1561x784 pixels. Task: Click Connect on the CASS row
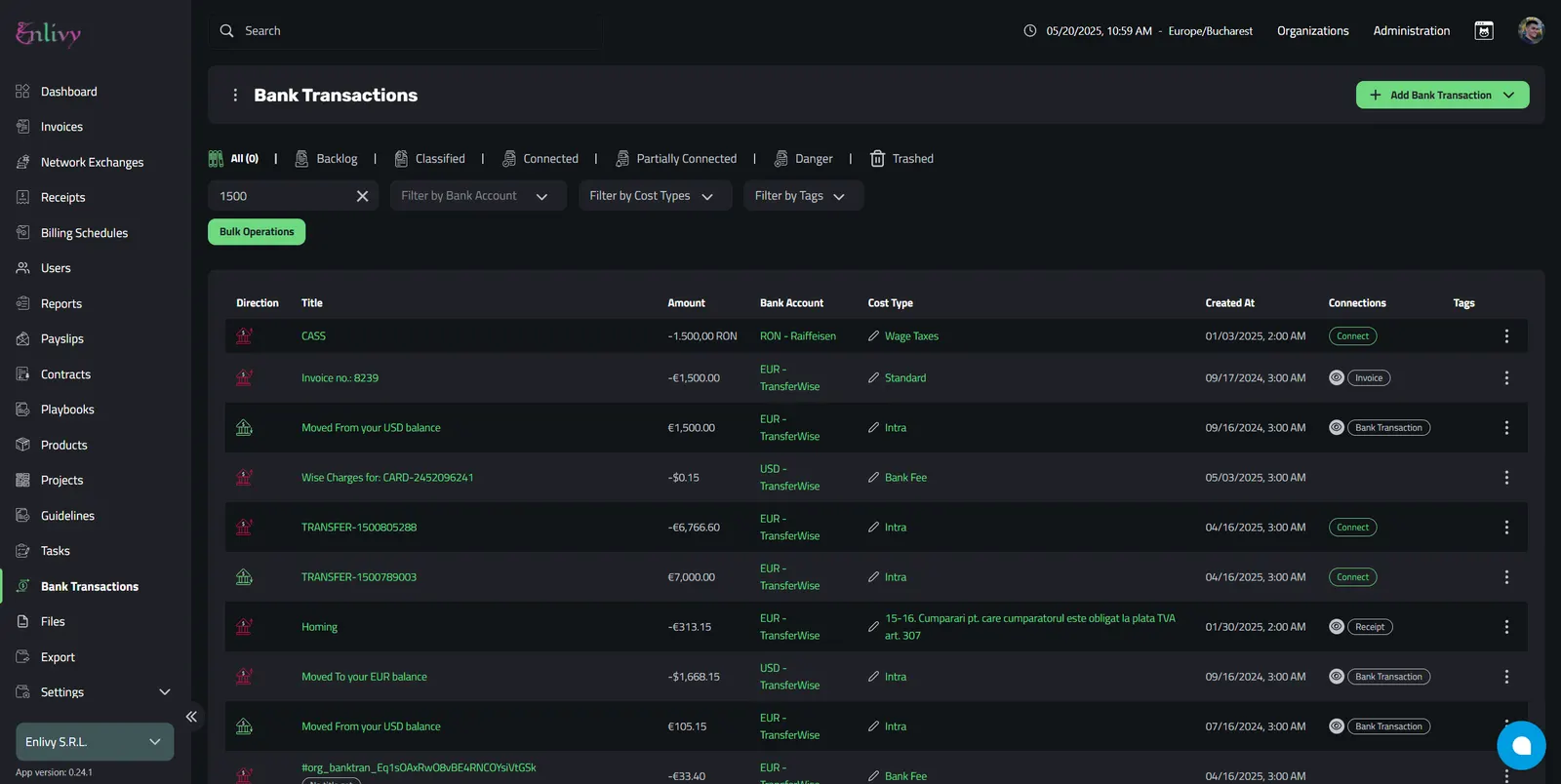coord(1352,336)
